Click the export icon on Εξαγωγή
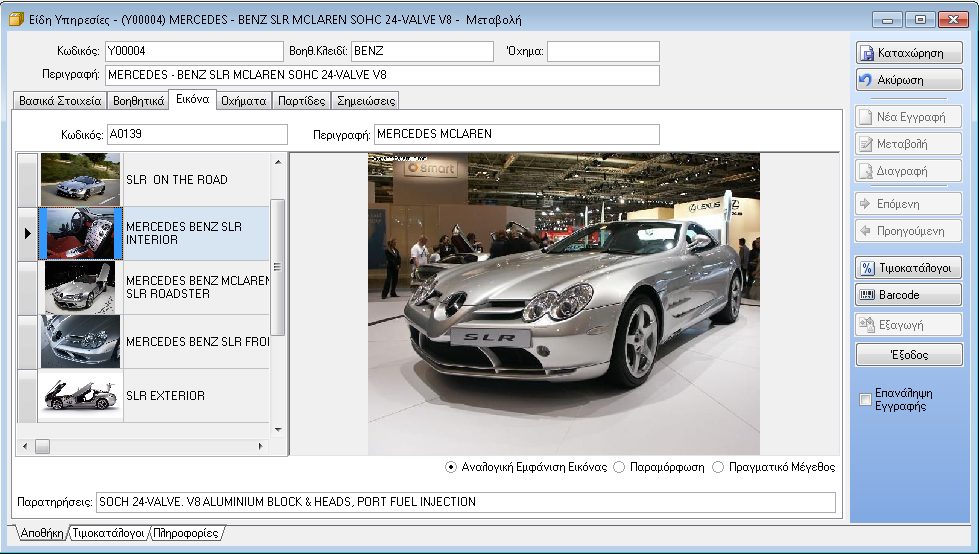The image size is (979, 554). pos(867,325)
